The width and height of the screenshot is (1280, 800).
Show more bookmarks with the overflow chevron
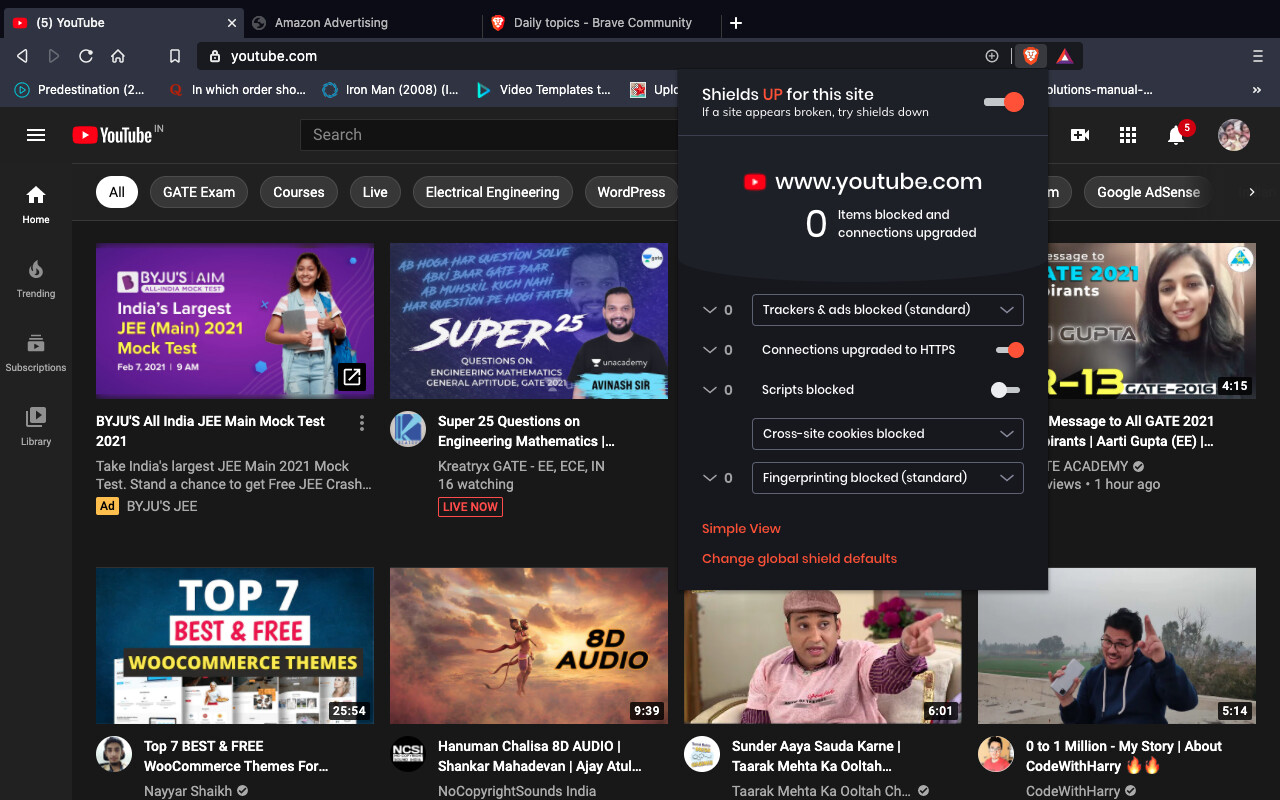(x=1256, y=90)
